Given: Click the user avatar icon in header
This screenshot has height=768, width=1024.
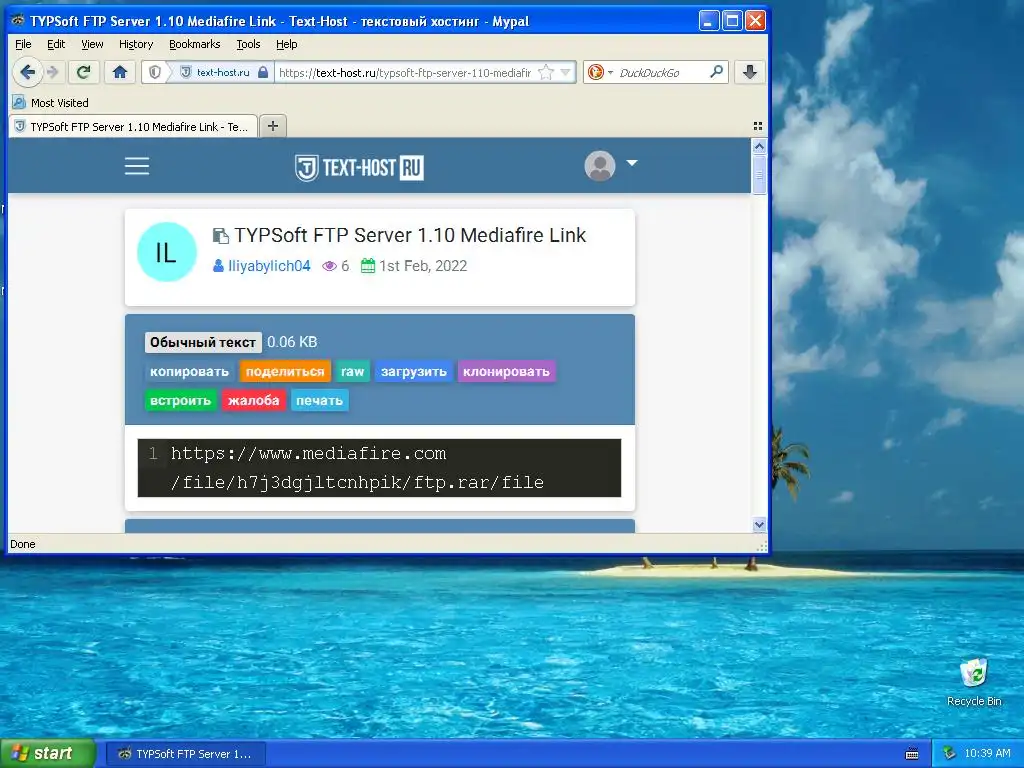Looking at the screenshot, I should click(600, 166).
